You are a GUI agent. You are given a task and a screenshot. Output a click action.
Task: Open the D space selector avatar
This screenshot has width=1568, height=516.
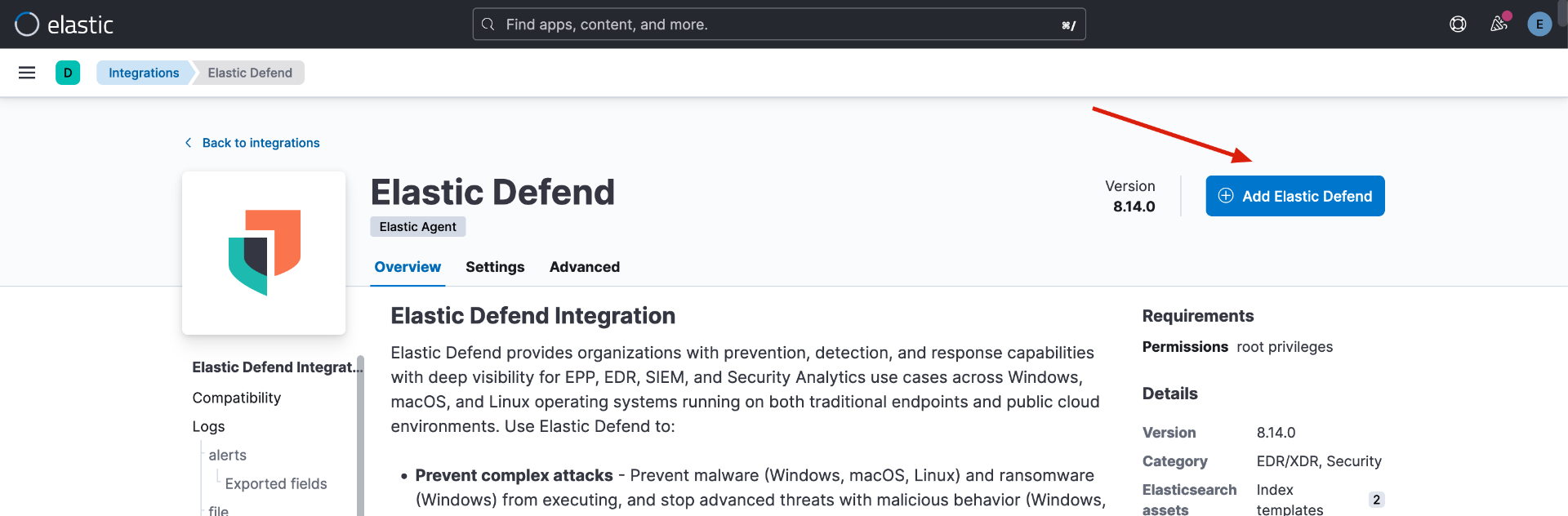click(68, 73)
